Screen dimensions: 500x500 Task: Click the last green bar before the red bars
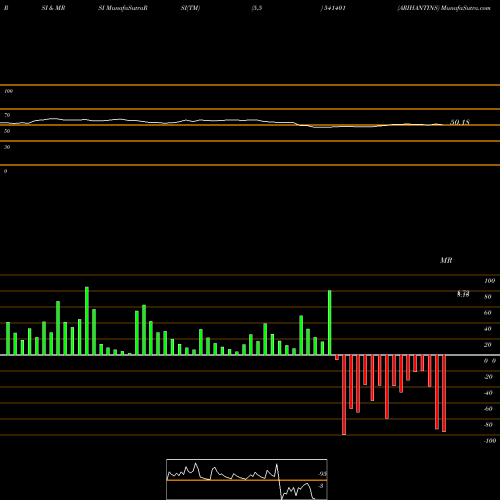[330, 322]
